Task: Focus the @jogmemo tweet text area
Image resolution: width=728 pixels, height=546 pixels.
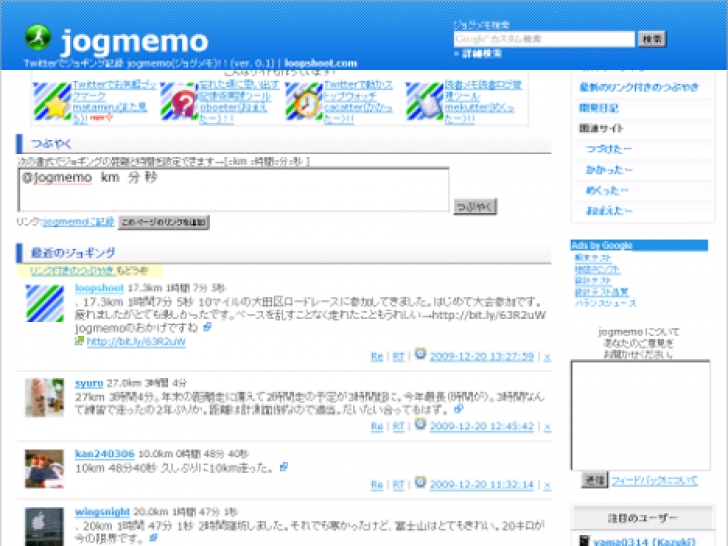Action: click(234, 189)
